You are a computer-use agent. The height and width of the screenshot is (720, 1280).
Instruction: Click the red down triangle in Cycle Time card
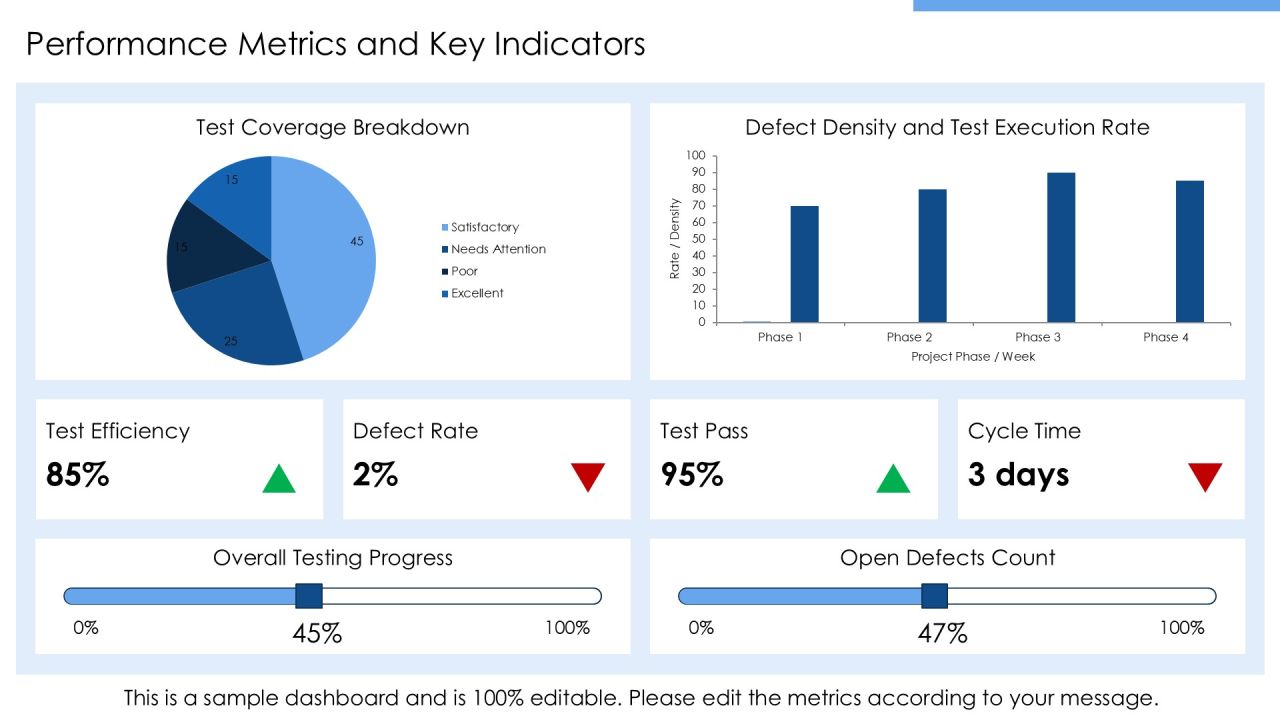[x=1205, y=478]
